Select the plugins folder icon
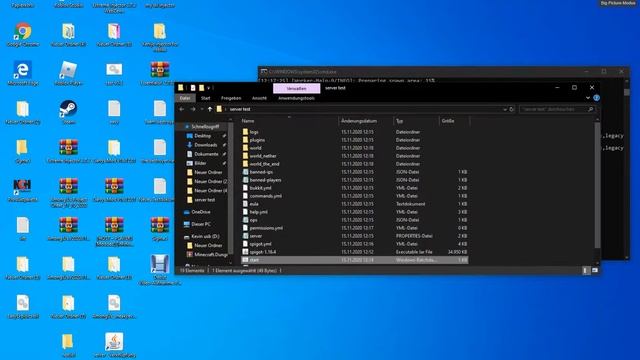 (245, 140)
